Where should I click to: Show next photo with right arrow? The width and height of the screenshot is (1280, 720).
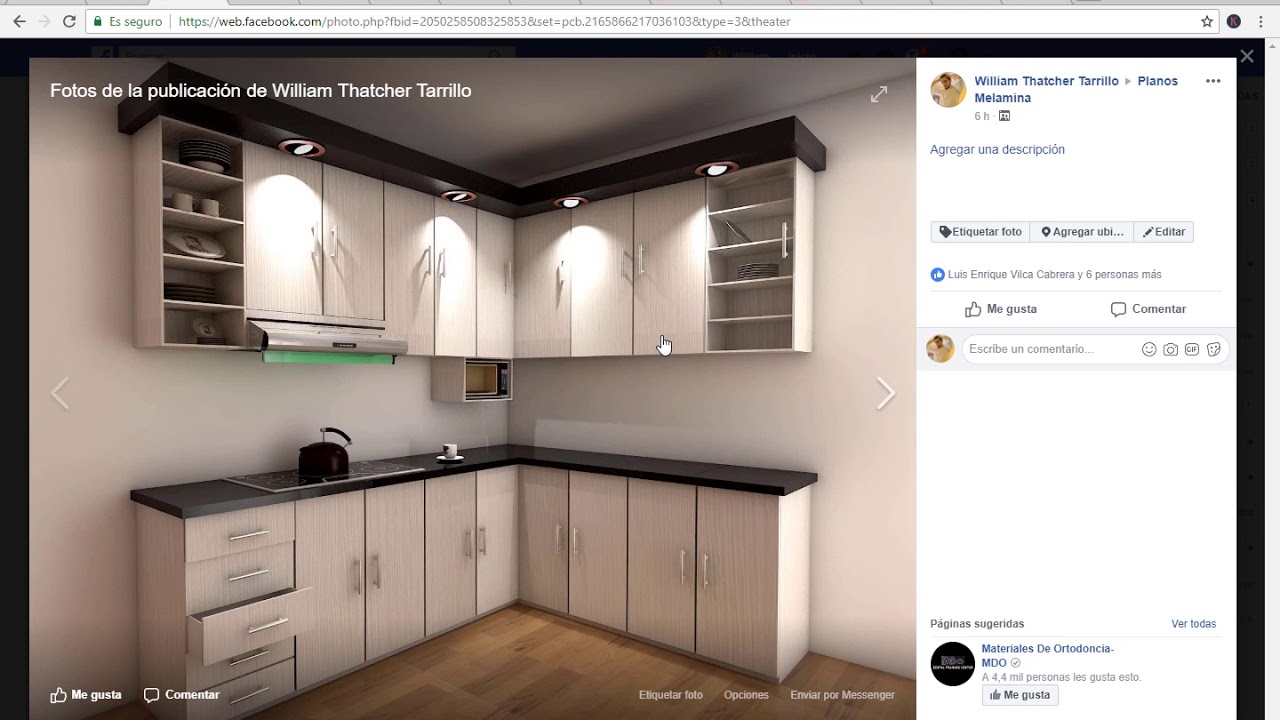(885, 394)
